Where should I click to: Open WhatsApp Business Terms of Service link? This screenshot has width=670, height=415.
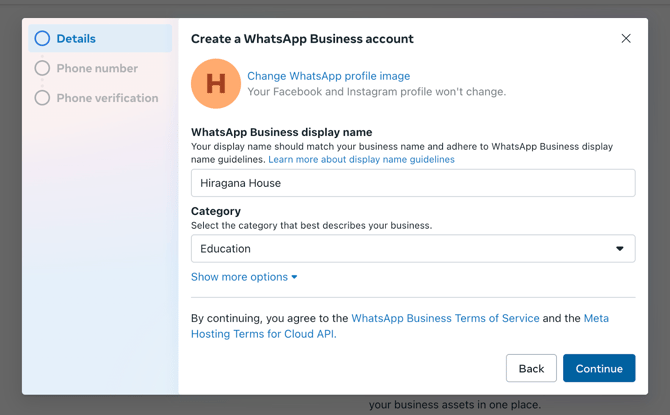[445, 318]
